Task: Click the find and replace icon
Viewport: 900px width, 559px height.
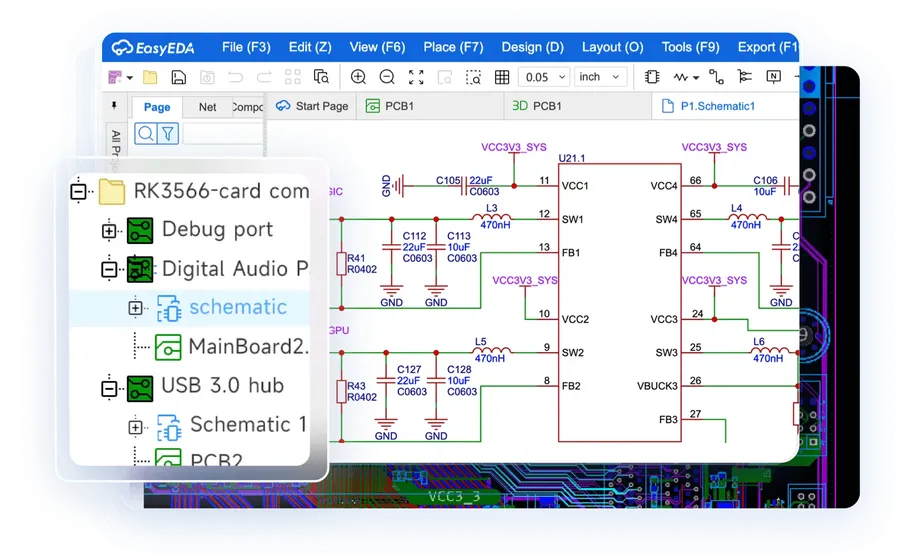Action: click(321, 77)
